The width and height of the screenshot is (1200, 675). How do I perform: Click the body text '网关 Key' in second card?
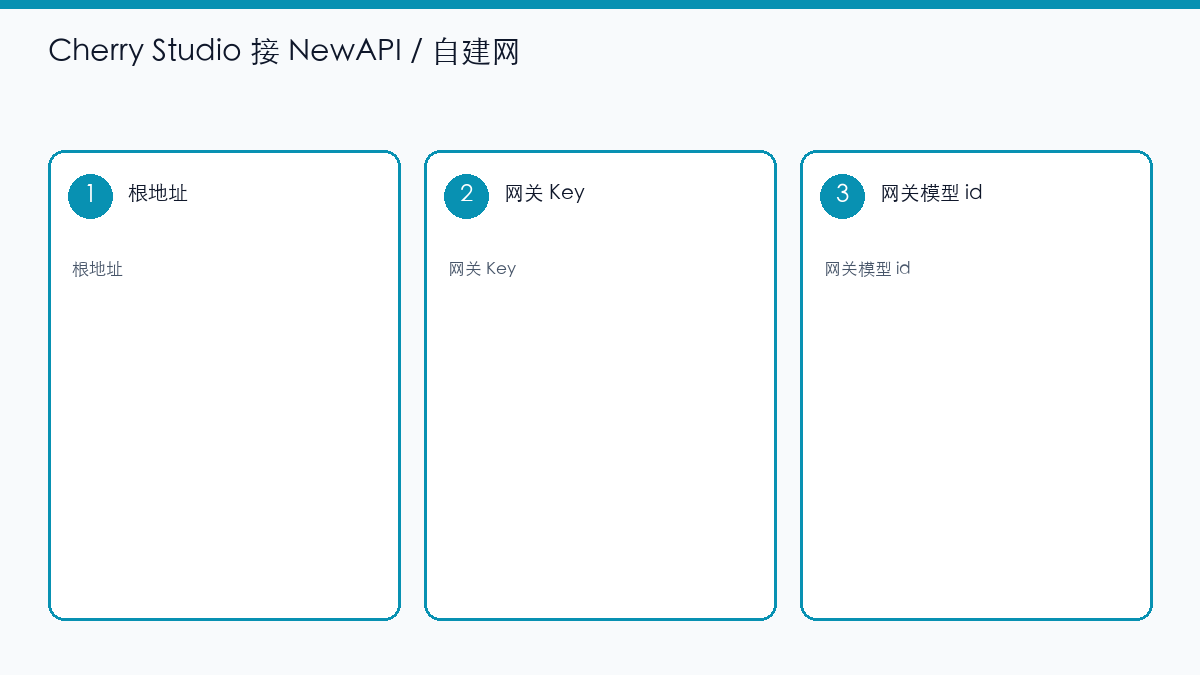pyautogui.click(x=482, y=269)
